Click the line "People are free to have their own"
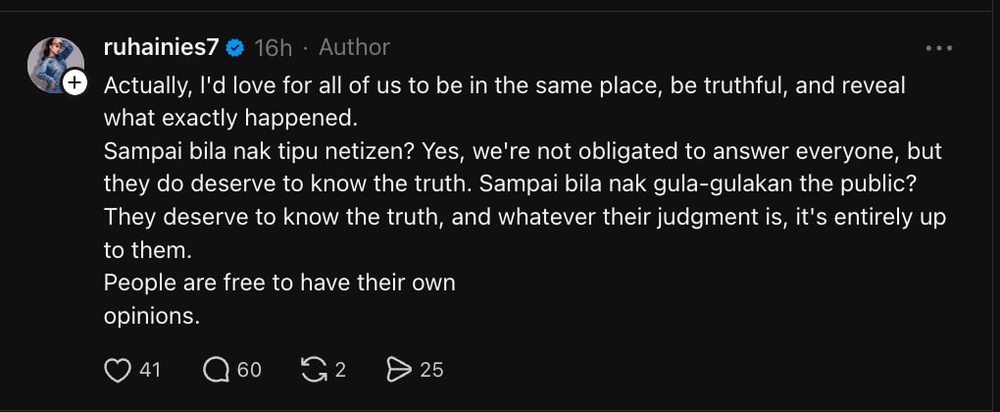1000x412 pixels. pyautogui.click(x=279, y=283)
